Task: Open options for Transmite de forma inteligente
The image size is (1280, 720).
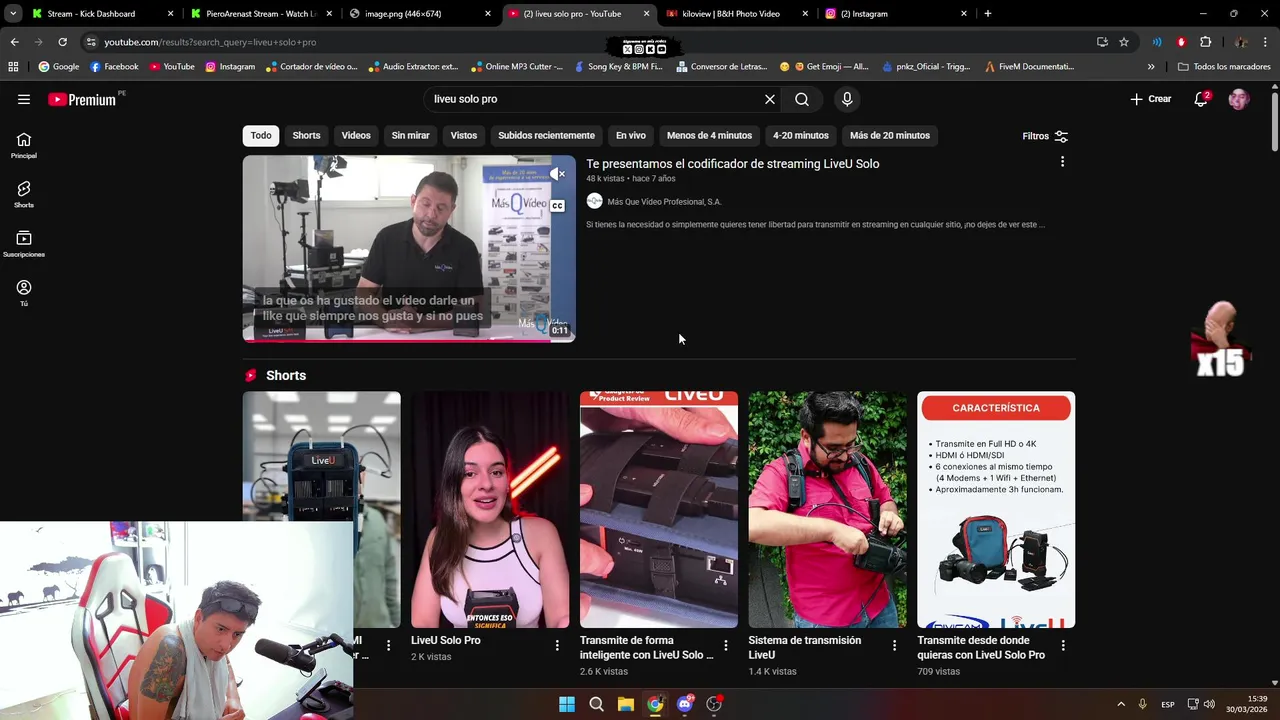Action: tap(726, 646)
